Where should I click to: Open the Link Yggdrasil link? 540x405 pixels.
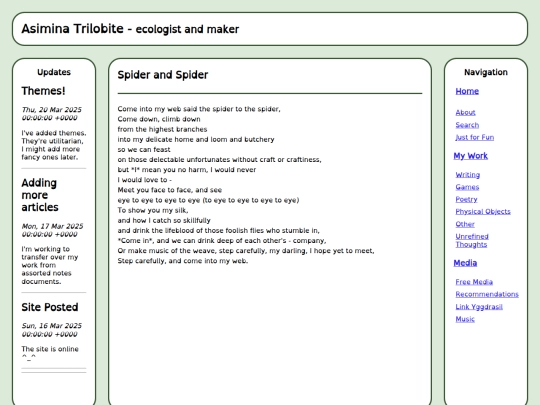pyautogui.click(x=479, y=307)
